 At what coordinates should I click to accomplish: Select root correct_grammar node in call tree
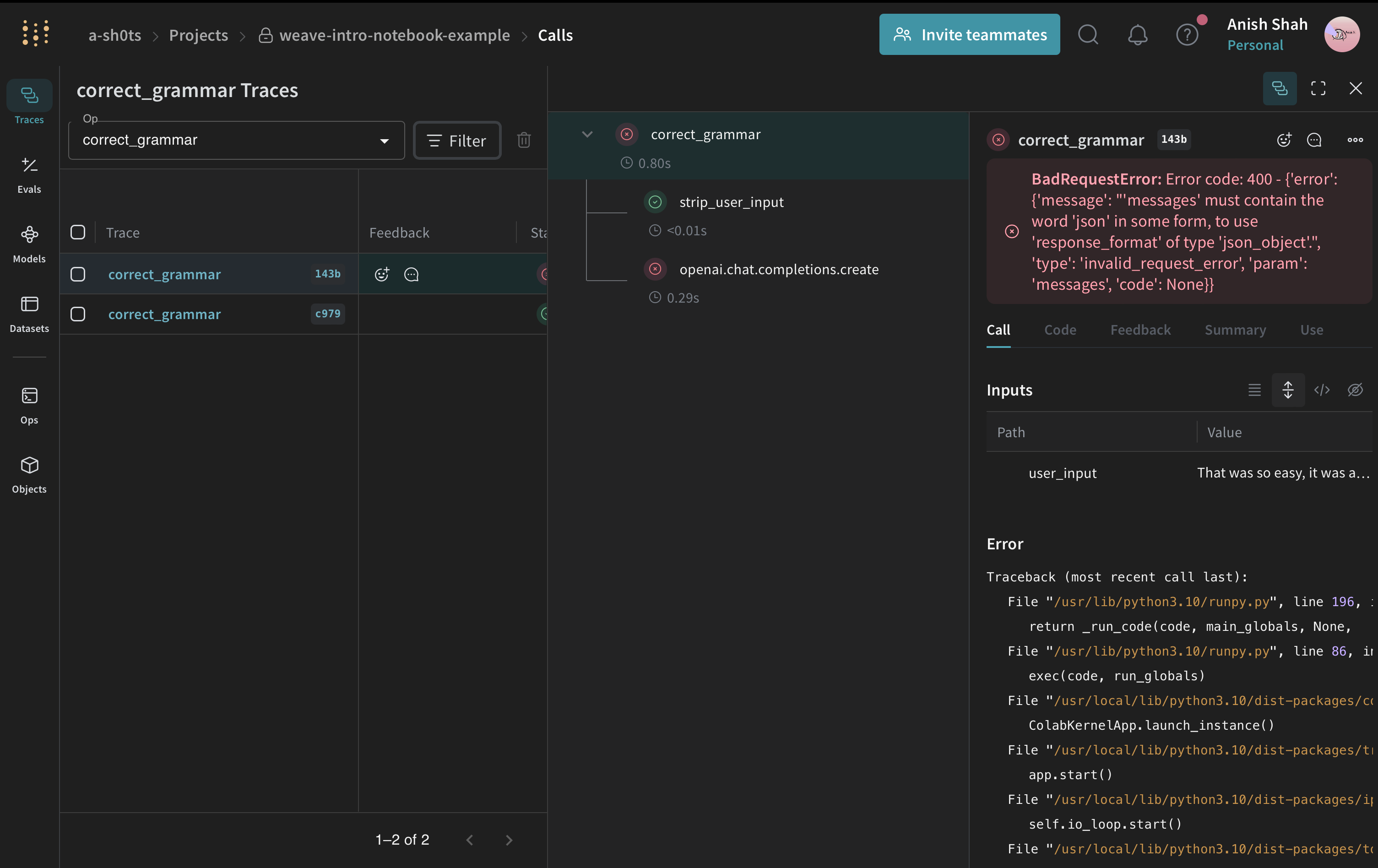click(705, 135)
